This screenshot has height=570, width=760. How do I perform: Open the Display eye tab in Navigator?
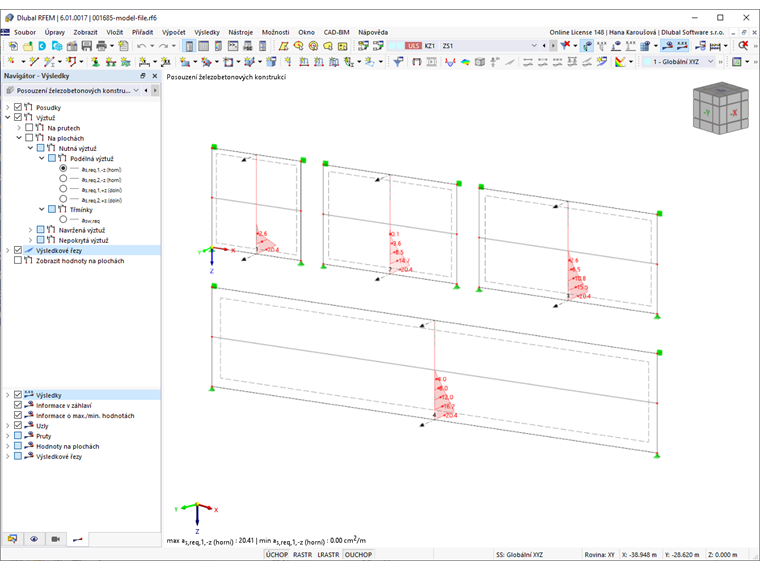[34, 539]
